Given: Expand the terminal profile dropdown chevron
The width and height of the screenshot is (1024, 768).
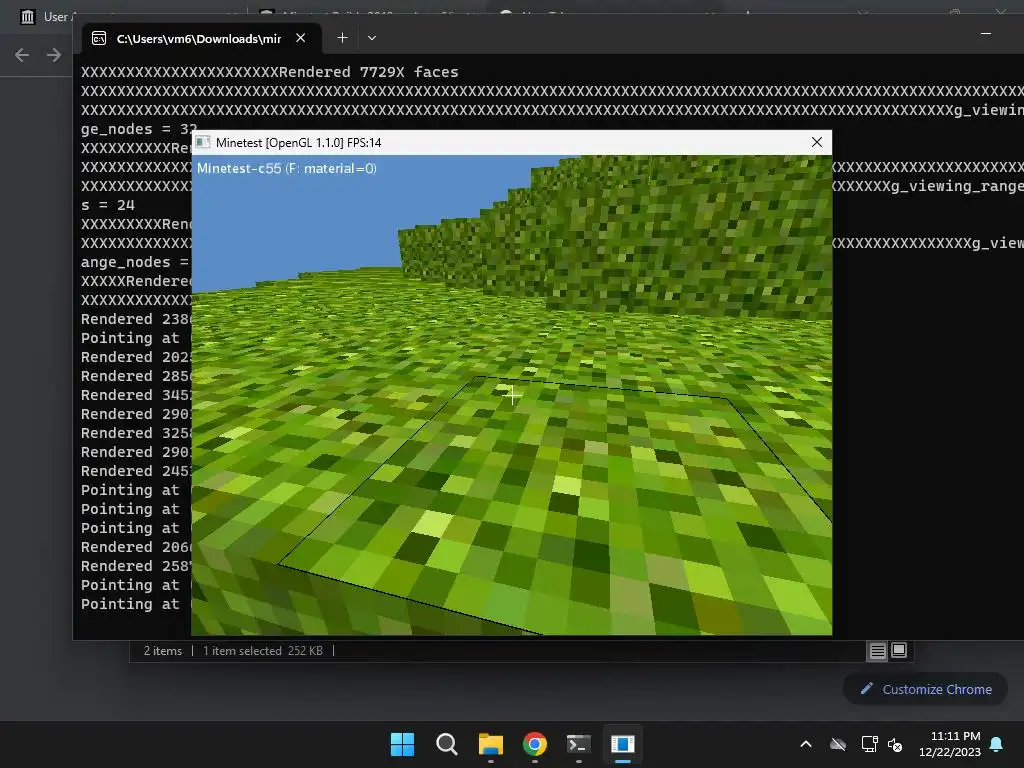Looking at the screenshot, I should tap(372, 38).
